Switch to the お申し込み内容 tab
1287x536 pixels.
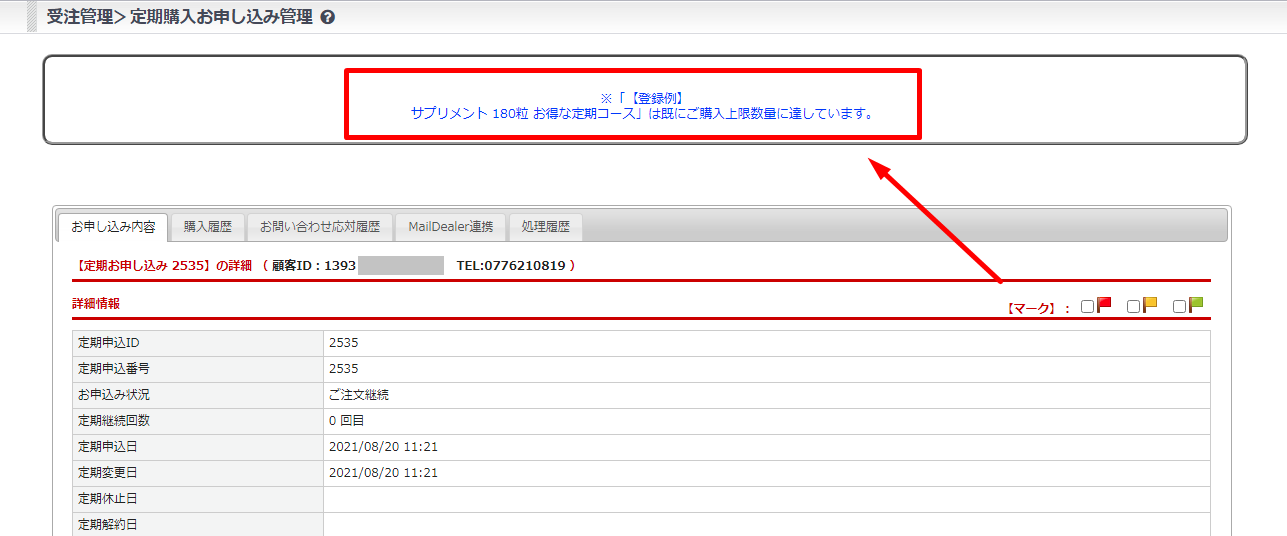[113, 227]
